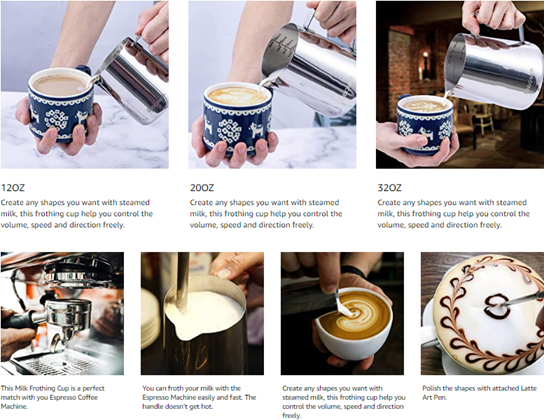Click the 20OZ heading text
Screen dimensions: 544x420
point(202,188)
